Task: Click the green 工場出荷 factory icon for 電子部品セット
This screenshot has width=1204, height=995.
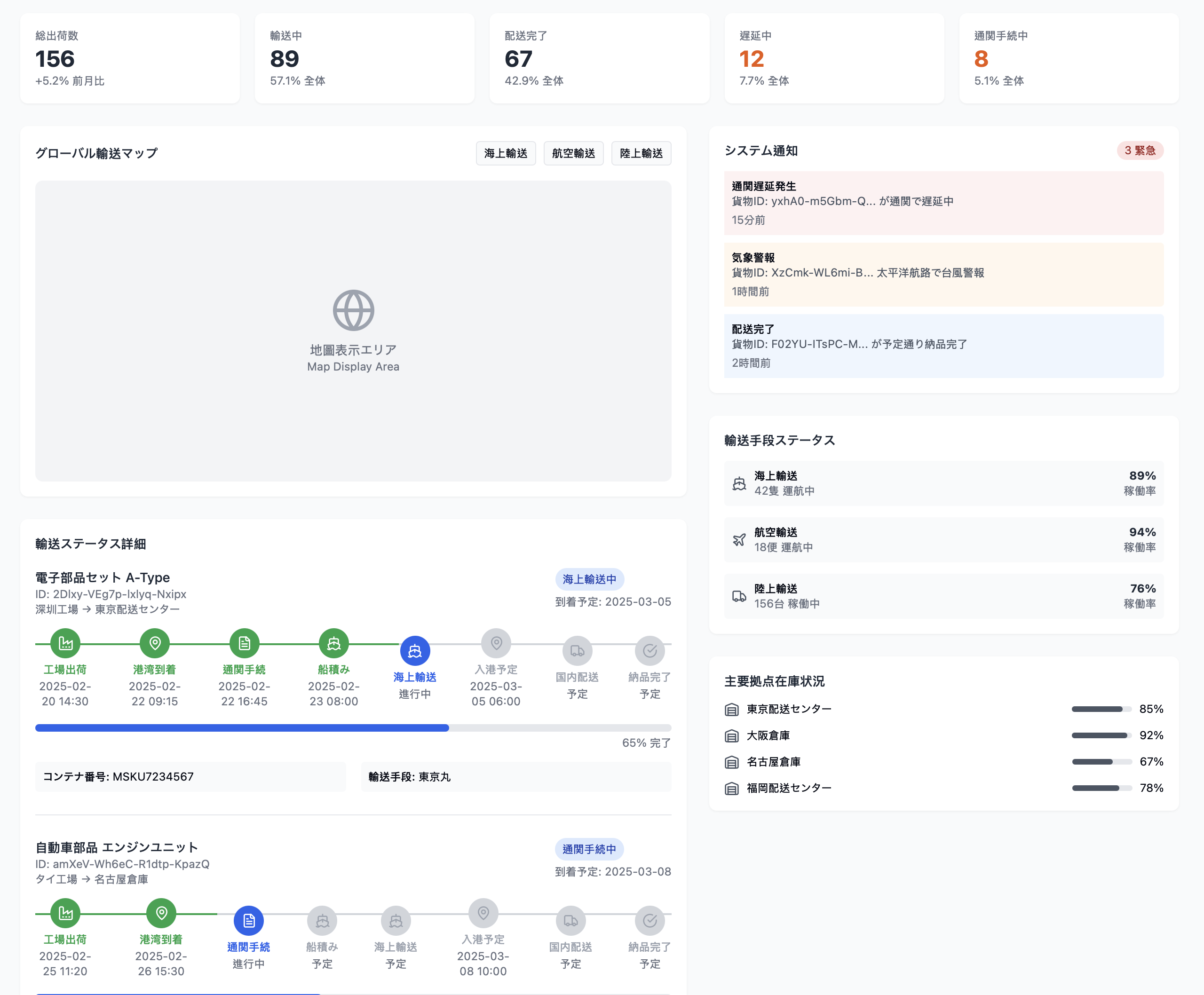Action: 65,643
